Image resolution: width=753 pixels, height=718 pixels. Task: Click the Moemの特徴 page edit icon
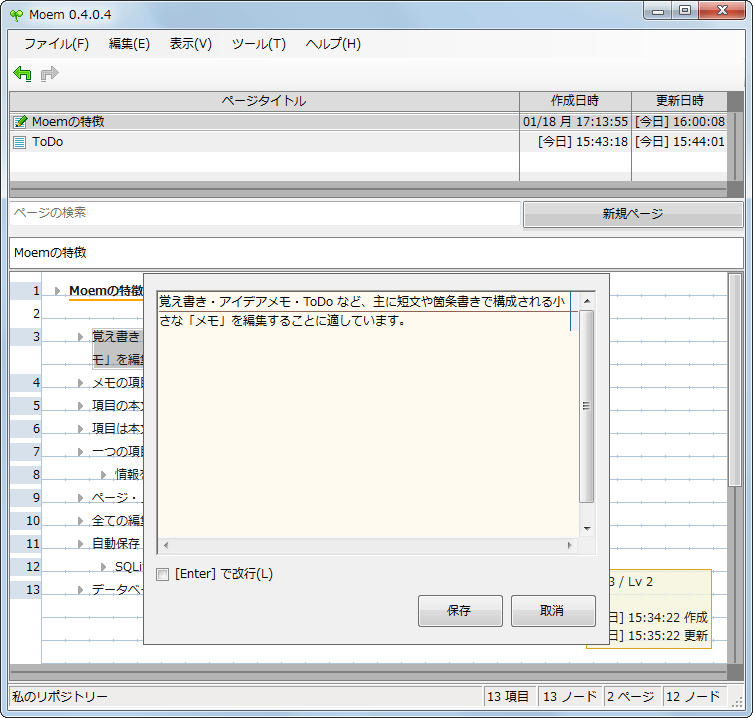click(20, 122)
